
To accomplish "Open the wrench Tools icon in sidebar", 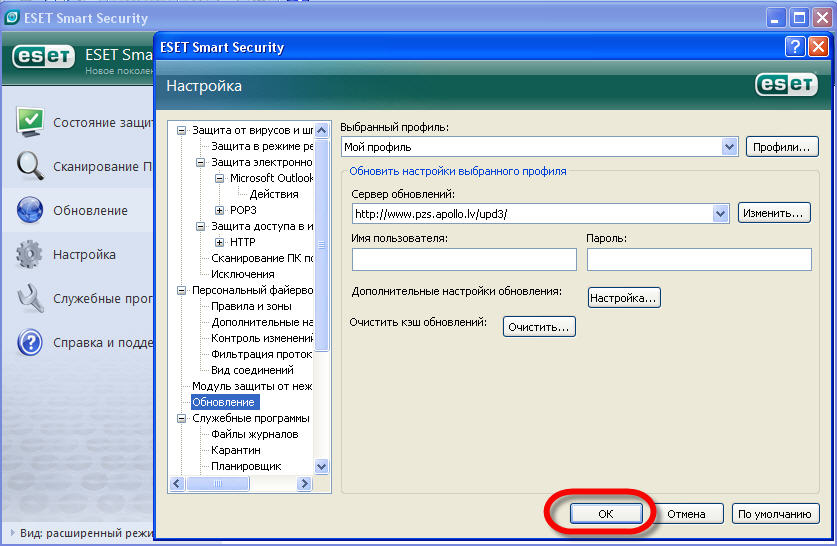I will (30, 298).
